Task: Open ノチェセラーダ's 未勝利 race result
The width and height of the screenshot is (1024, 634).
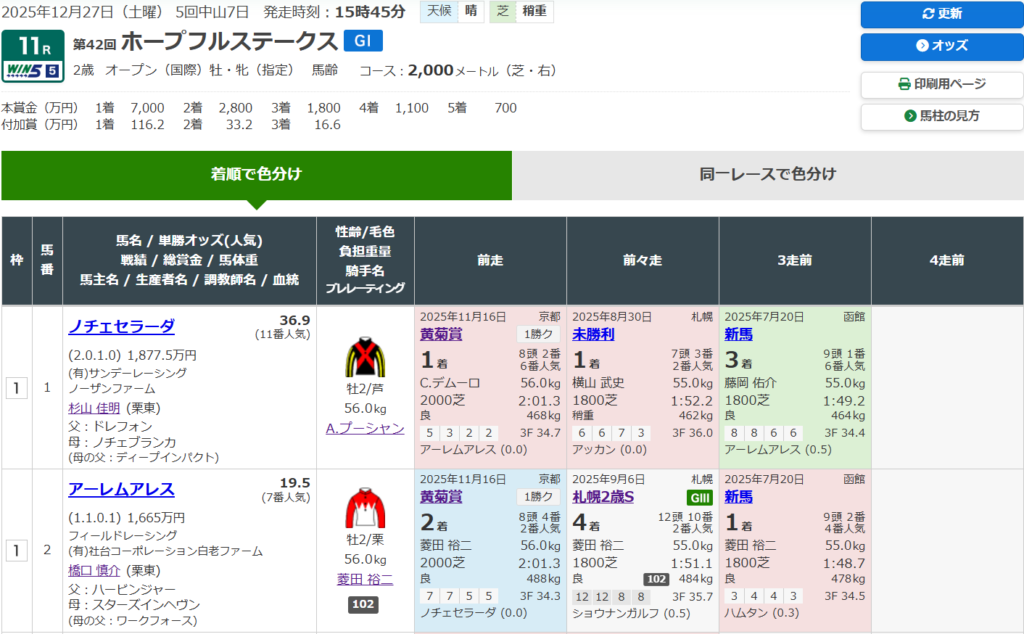Action: pos(593,334)
